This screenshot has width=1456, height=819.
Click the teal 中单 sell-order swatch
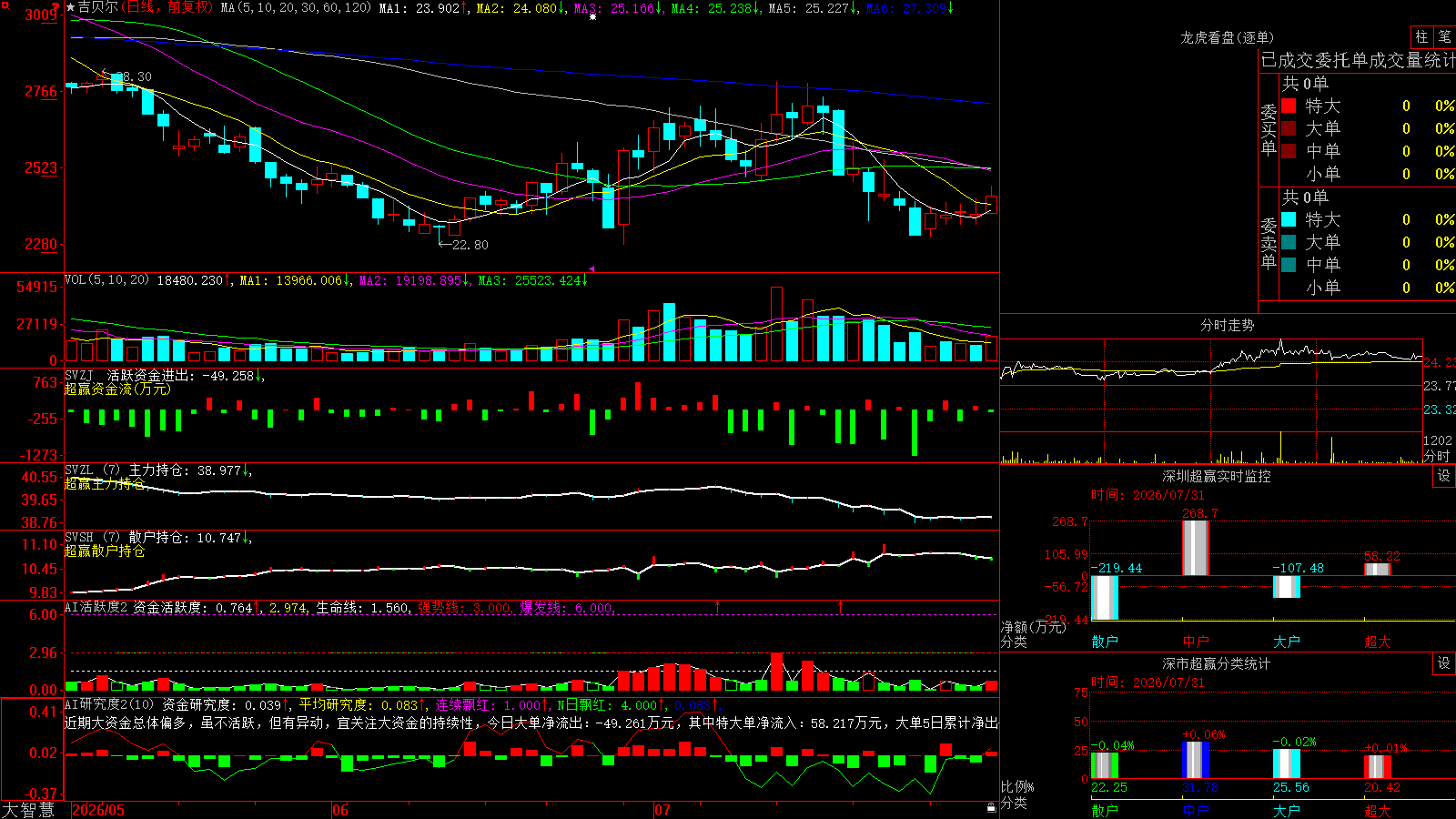tap(1289, 265)
